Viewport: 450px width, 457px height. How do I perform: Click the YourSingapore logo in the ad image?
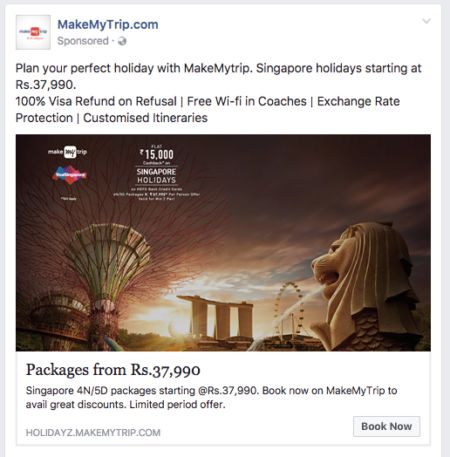[69, 175]
